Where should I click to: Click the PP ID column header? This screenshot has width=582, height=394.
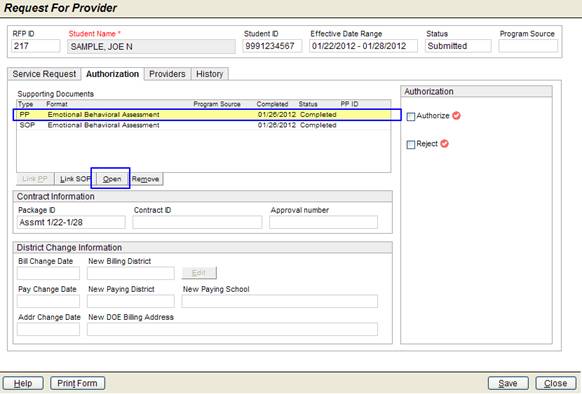349,104
